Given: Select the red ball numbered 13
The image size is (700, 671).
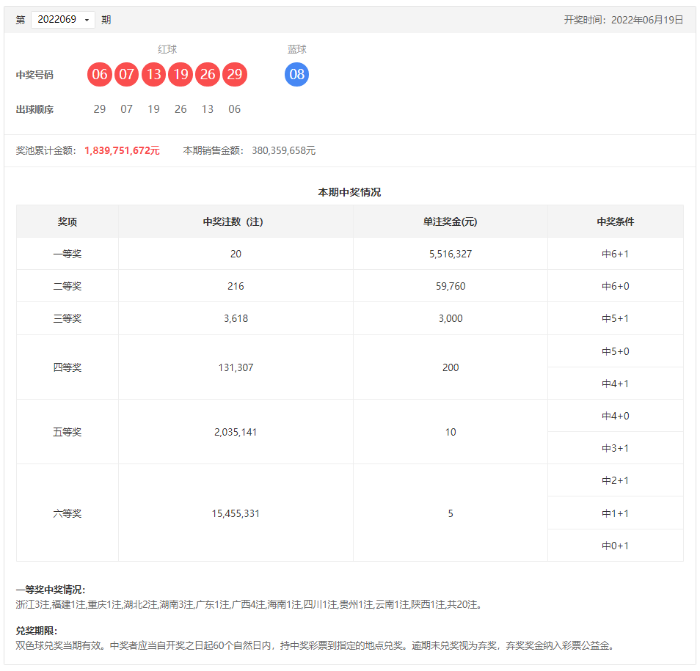Looking at the screenshot, I should [x=153, y=75].
